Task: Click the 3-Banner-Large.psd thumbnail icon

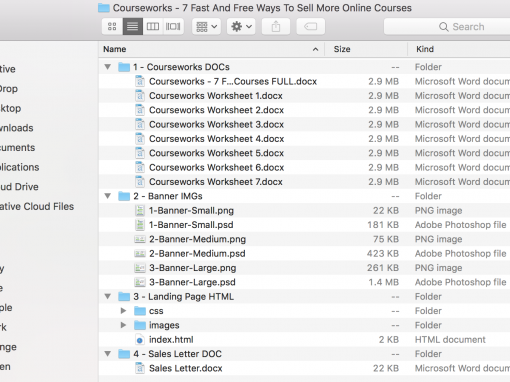Action: pyautogui.click(x=140, y=282)
